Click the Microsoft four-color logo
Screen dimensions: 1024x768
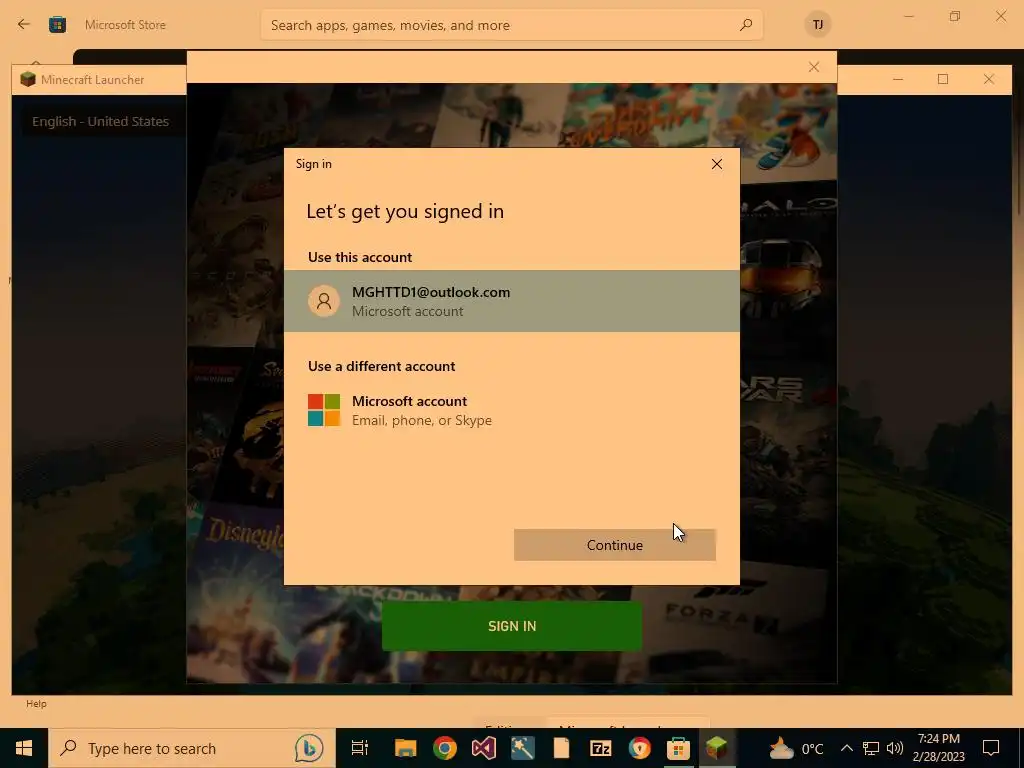click(324, 410)
